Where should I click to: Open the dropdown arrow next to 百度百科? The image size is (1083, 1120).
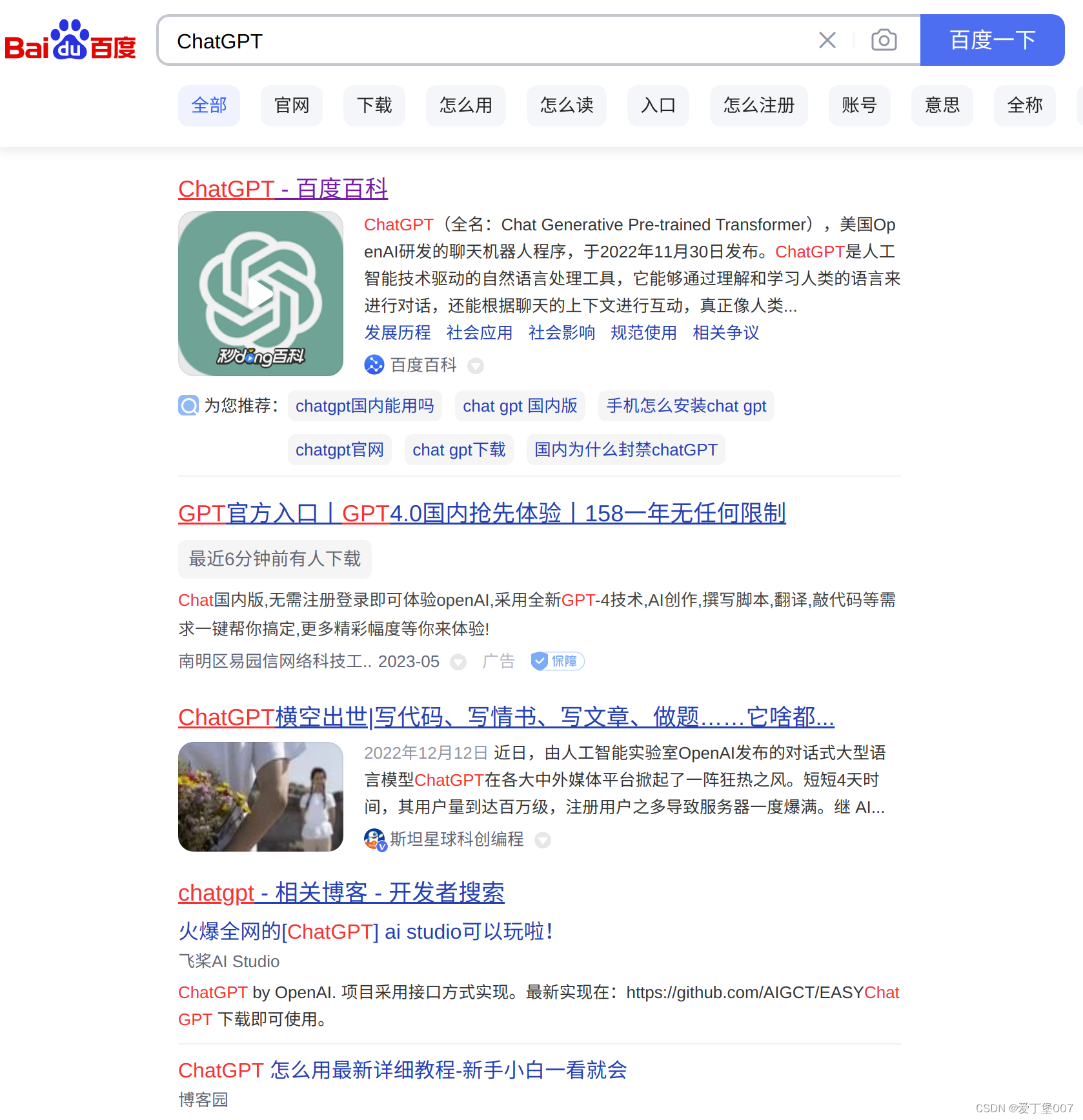point(476,366)
